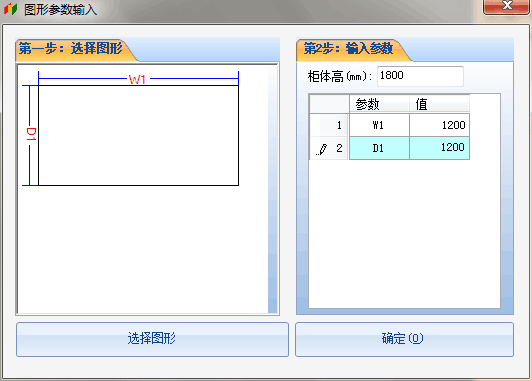Viewport: 532px width, 381px height.
Task: Click the red D1 dimension label
Action: pyautogui.click(x=31, y=134)
